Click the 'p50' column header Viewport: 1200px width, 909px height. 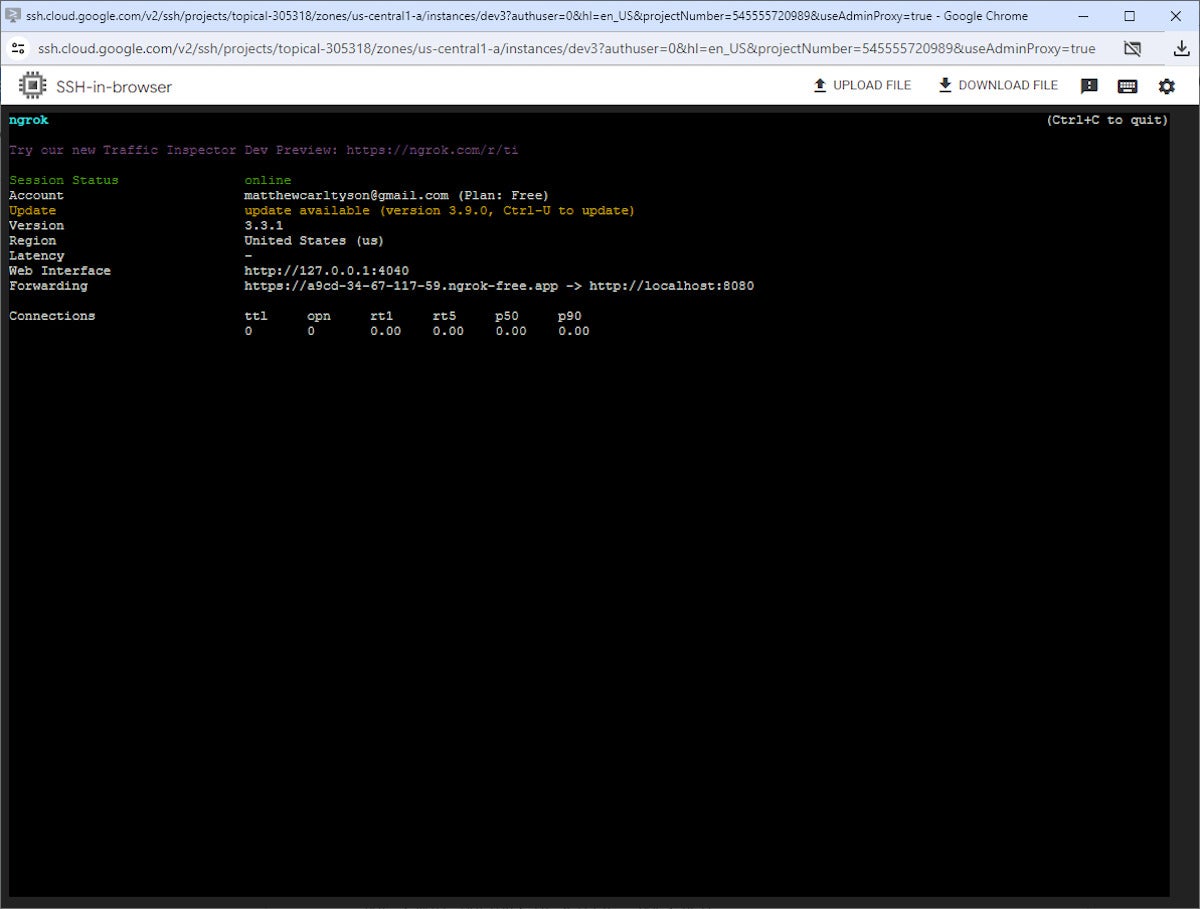[507, 315]
